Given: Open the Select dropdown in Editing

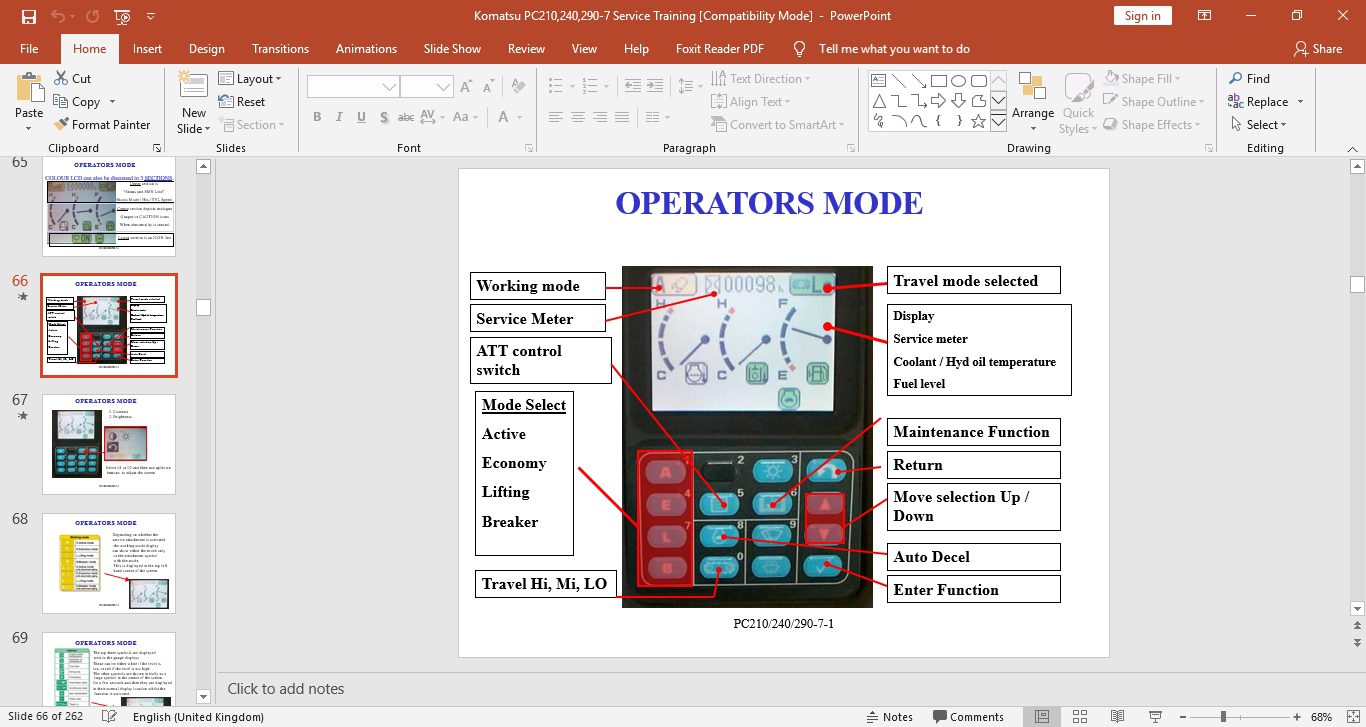Looking at the screenshot, I should click(x=1257, y=125).
